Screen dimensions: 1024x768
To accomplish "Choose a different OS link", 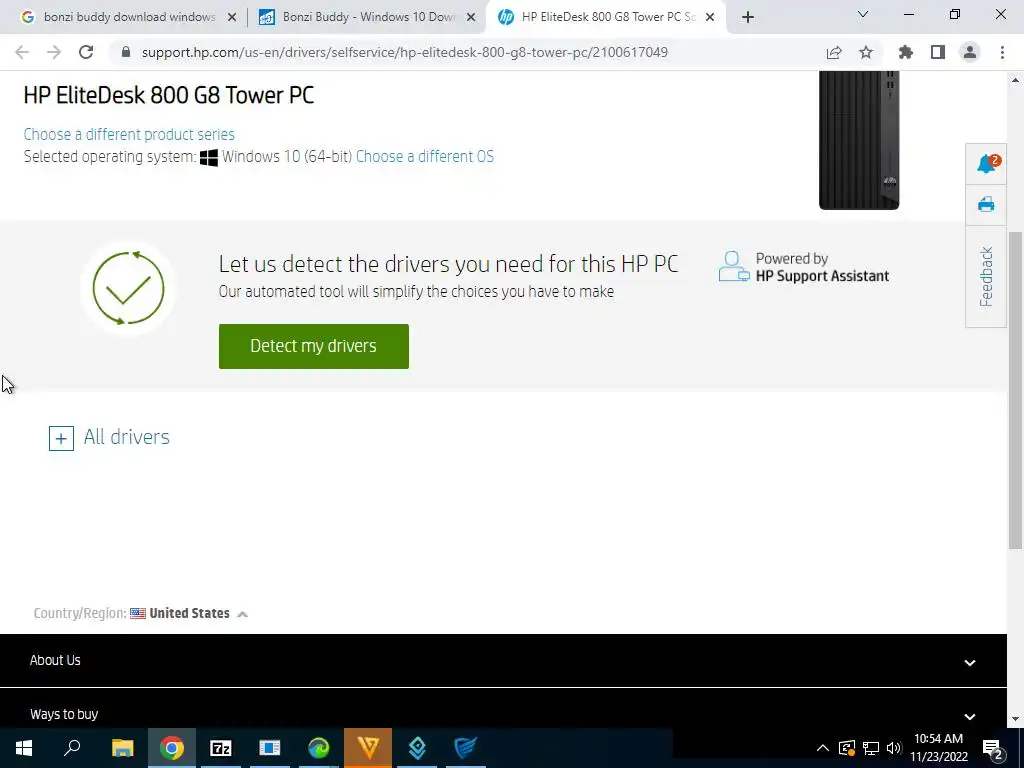I will (x=424, y=157).
